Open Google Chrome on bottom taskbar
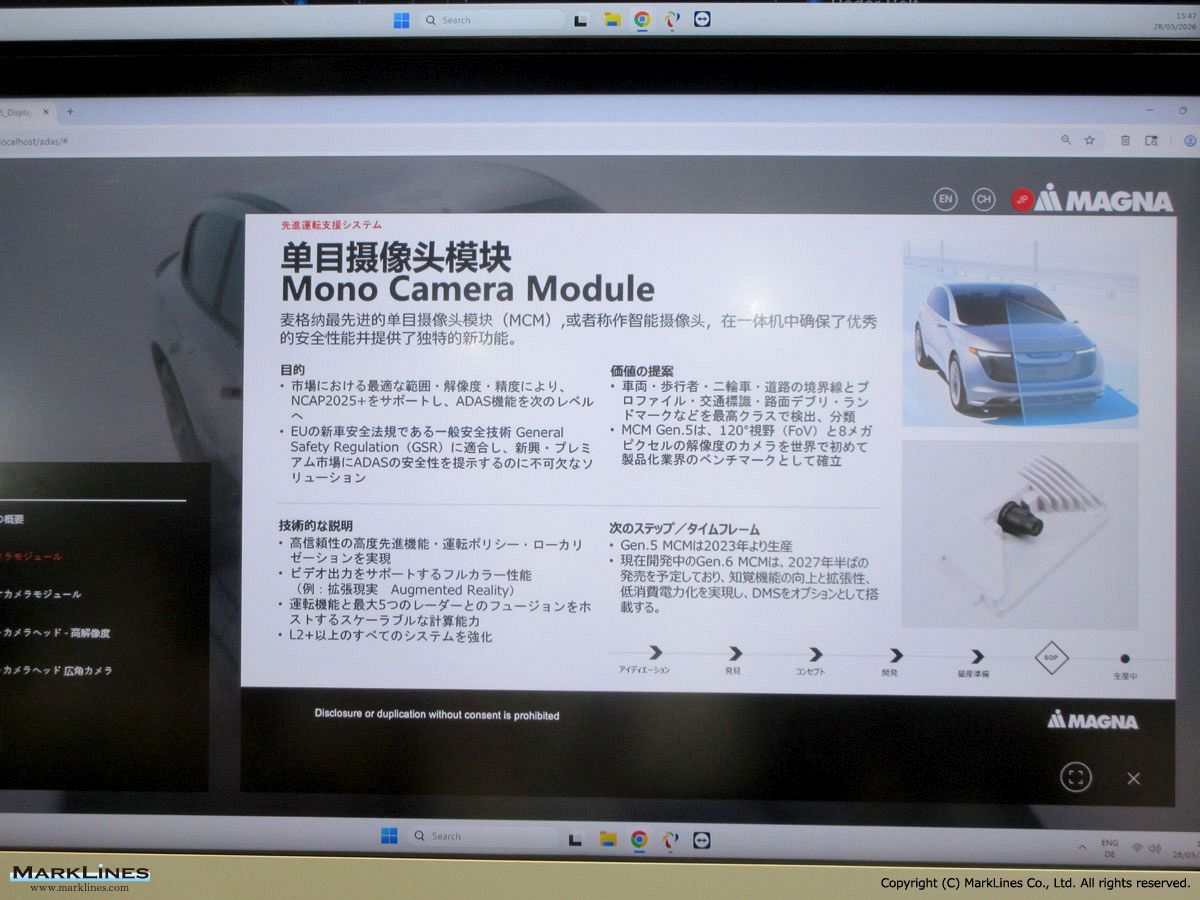The width and height of the screenshot is (1200, 900). (x=639, y=839)
